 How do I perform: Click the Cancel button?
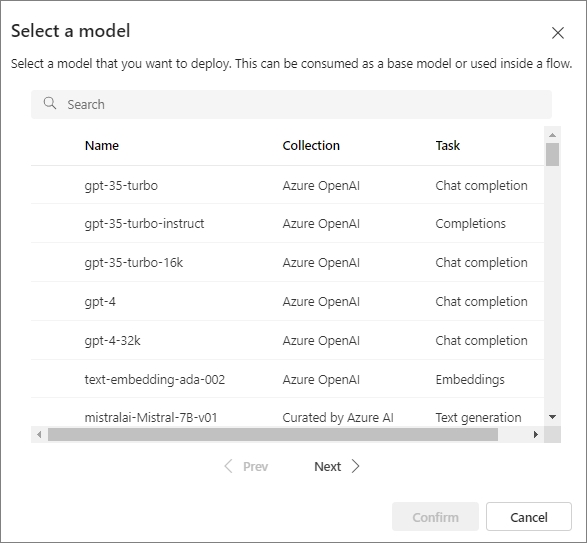coord(529,517)
